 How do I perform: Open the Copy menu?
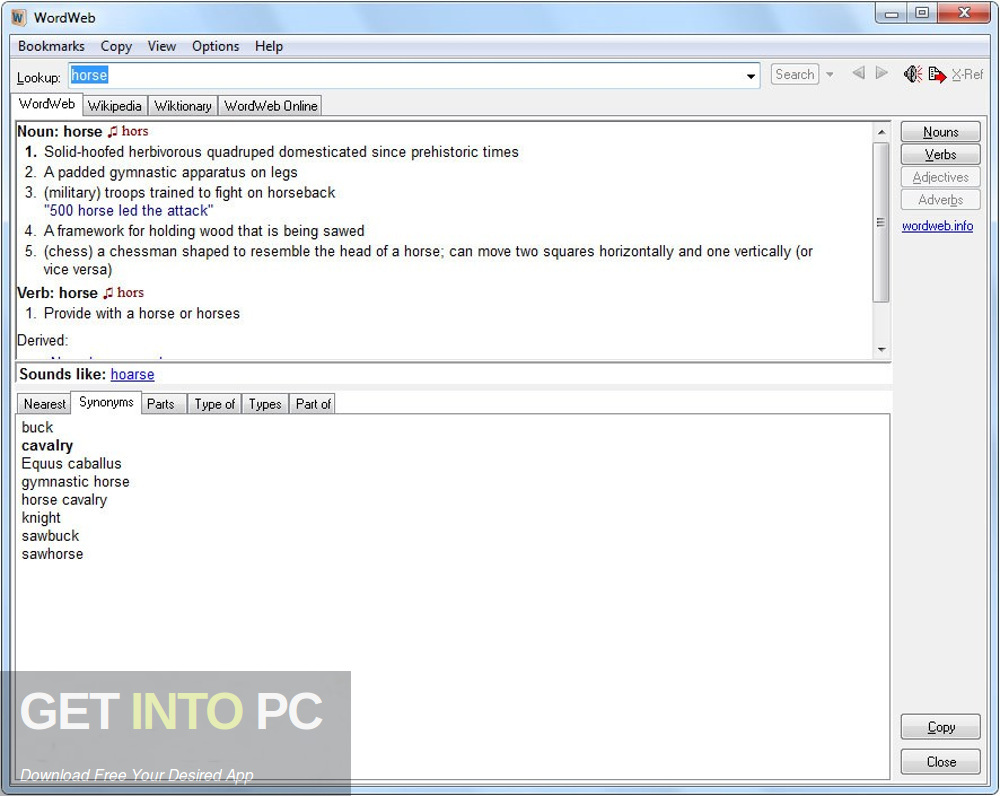coord(116,47)
